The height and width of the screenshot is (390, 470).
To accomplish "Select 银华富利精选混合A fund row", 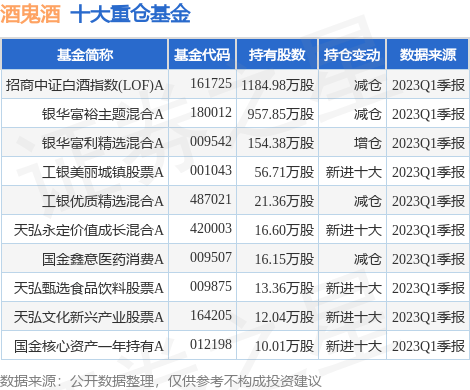I will [235, 143].
